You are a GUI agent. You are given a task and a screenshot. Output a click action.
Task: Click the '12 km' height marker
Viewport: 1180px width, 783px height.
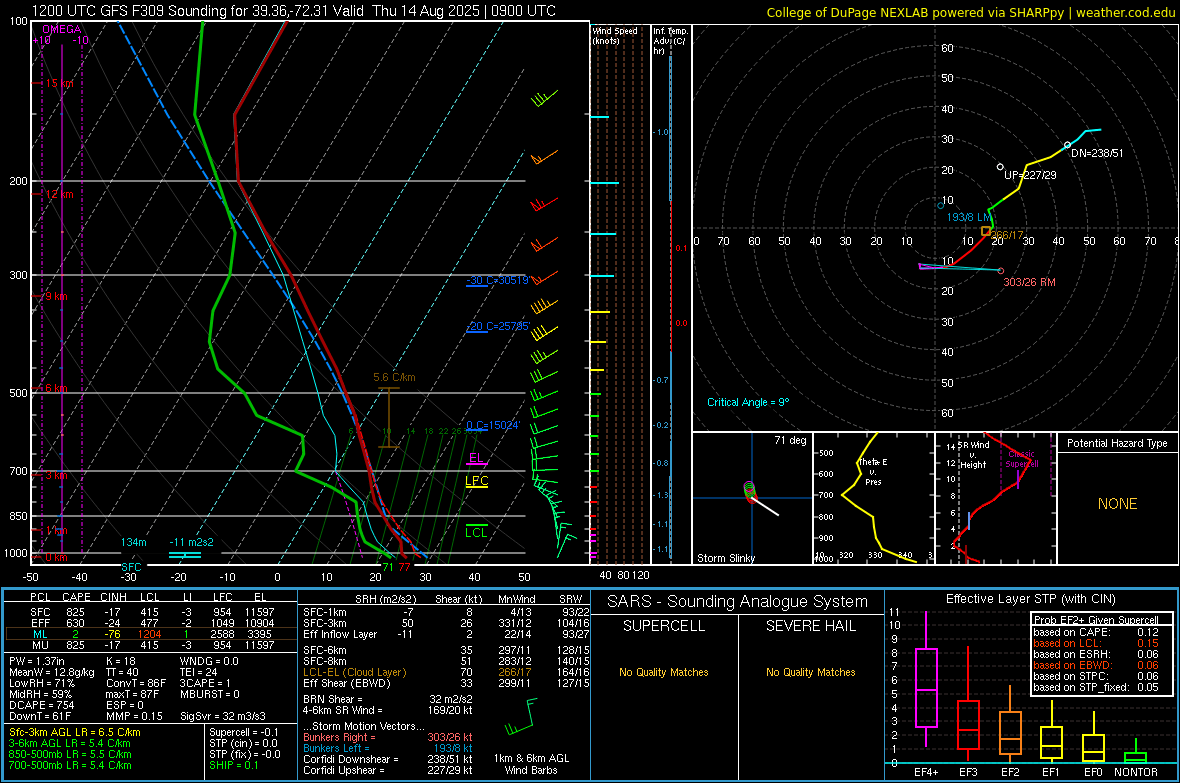click(x=59, y=194)
